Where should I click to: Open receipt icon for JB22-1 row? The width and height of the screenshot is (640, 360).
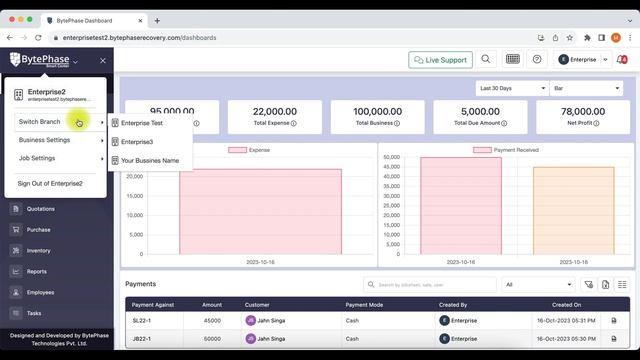[x=614, y=339]
